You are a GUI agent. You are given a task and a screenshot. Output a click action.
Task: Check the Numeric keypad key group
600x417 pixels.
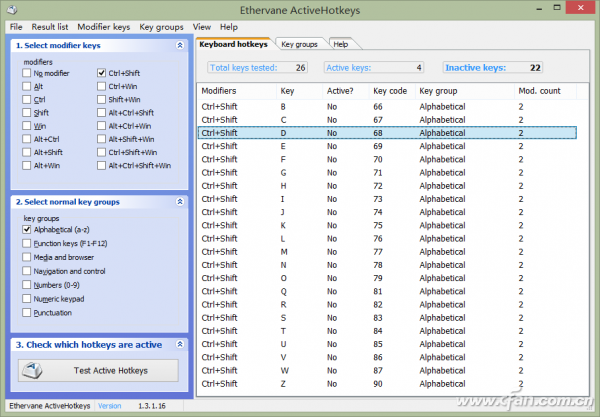point(27,299)
